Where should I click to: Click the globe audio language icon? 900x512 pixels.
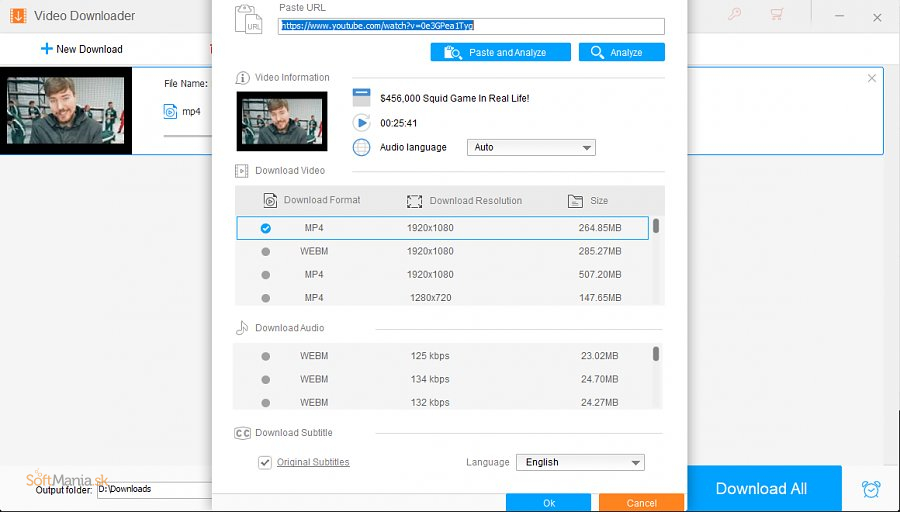click(361, 147)
